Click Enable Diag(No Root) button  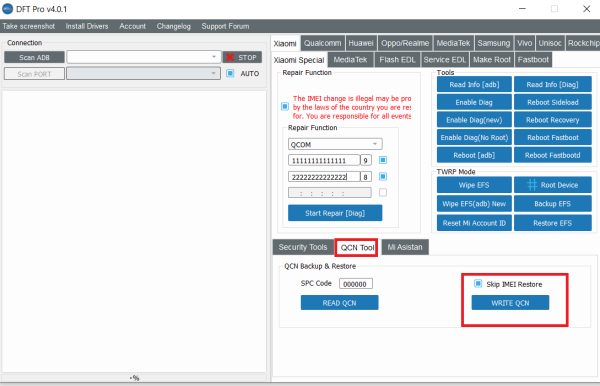(474, 137)
